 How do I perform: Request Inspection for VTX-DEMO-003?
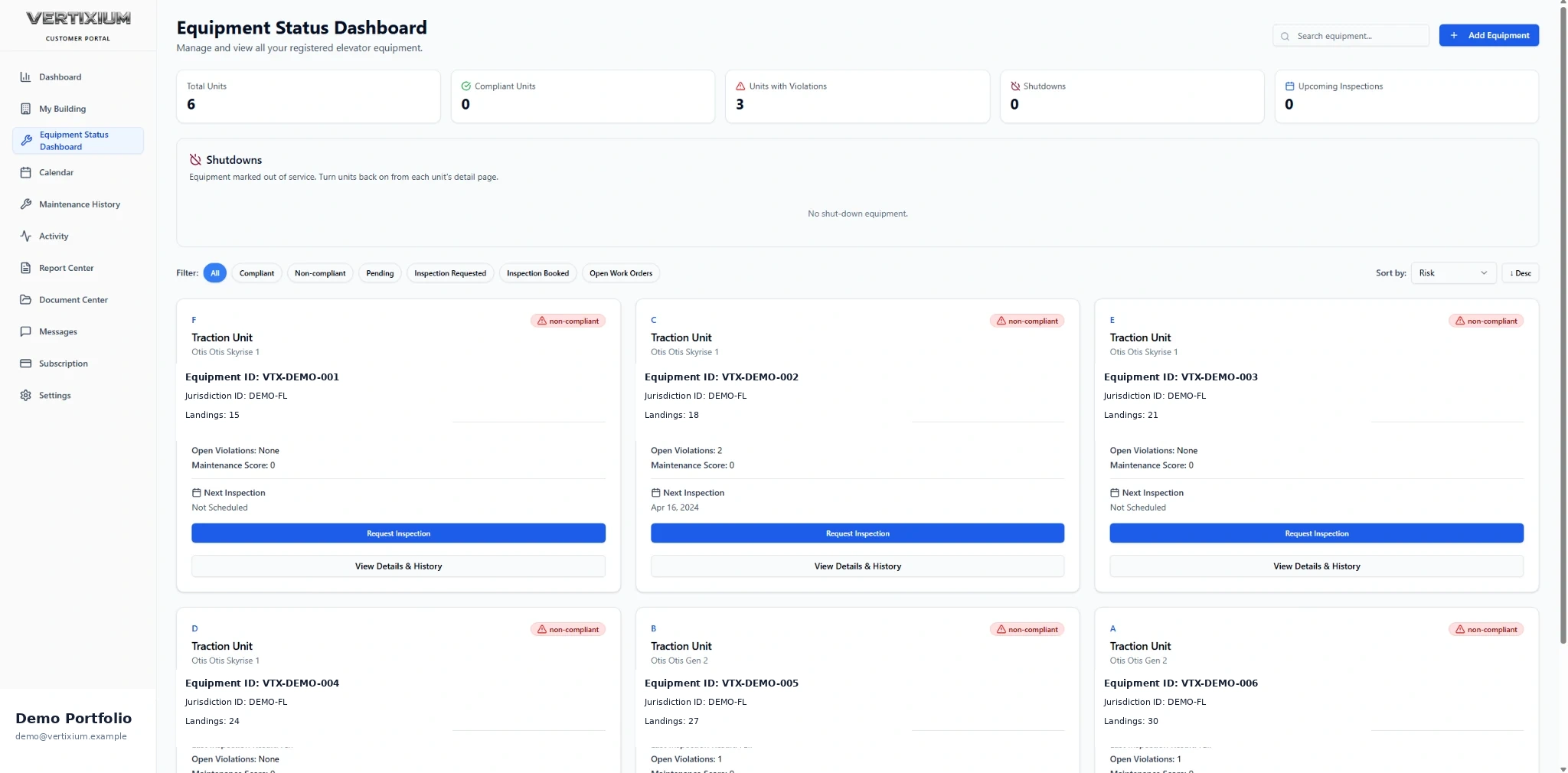[1316, 533]
